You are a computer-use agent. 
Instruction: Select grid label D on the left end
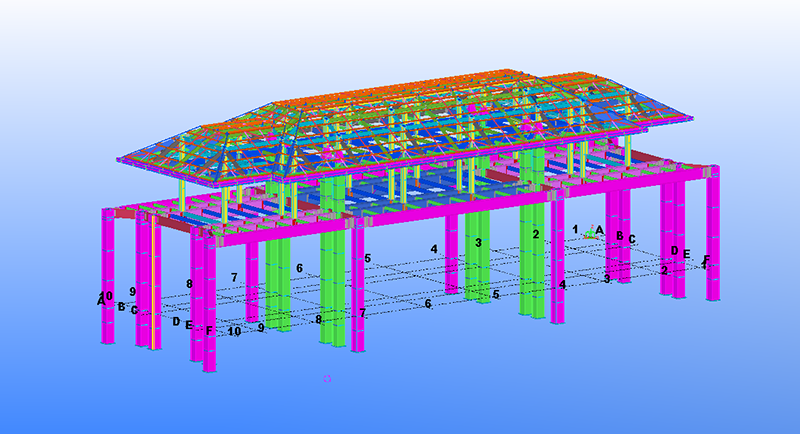click(x=176, y=322)
